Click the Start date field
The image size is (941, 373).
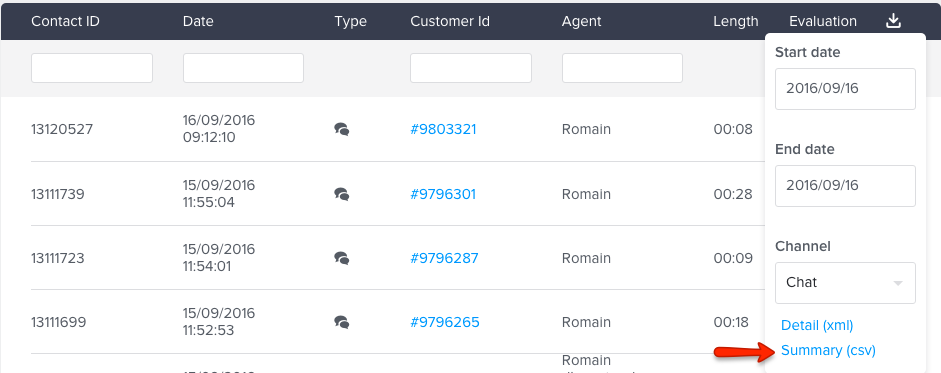coord(845,89)
